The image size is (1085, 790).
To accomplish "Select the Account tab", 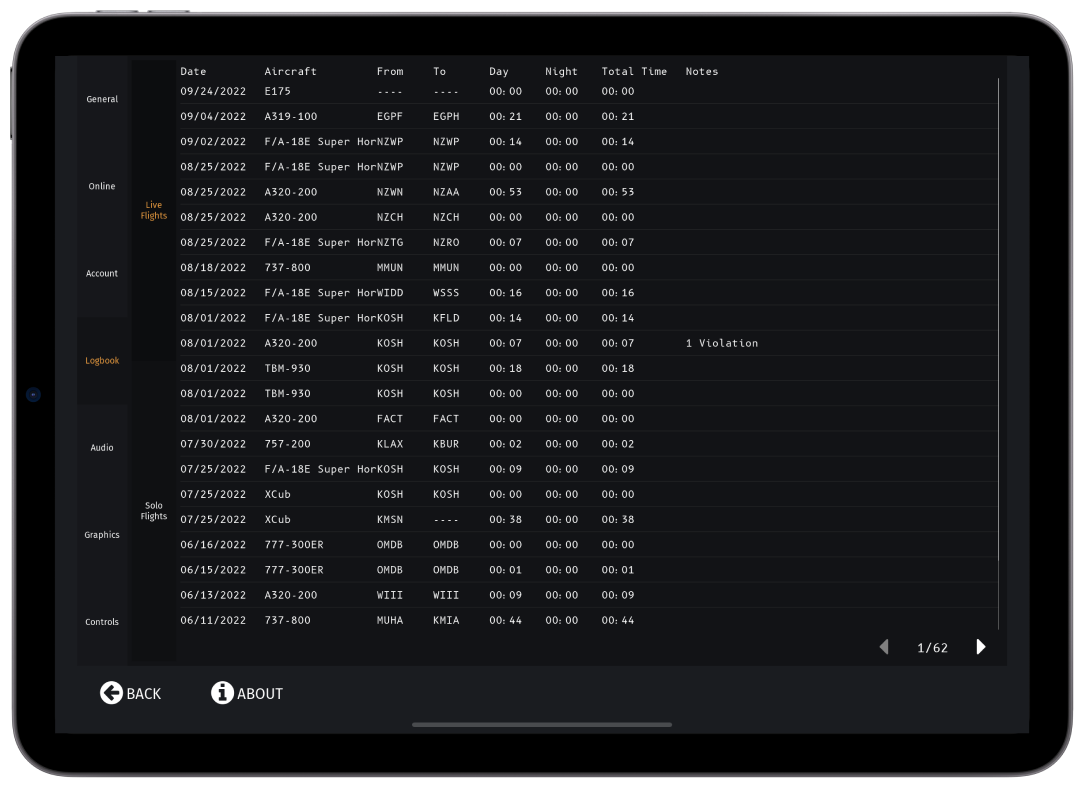I will 102,273.
